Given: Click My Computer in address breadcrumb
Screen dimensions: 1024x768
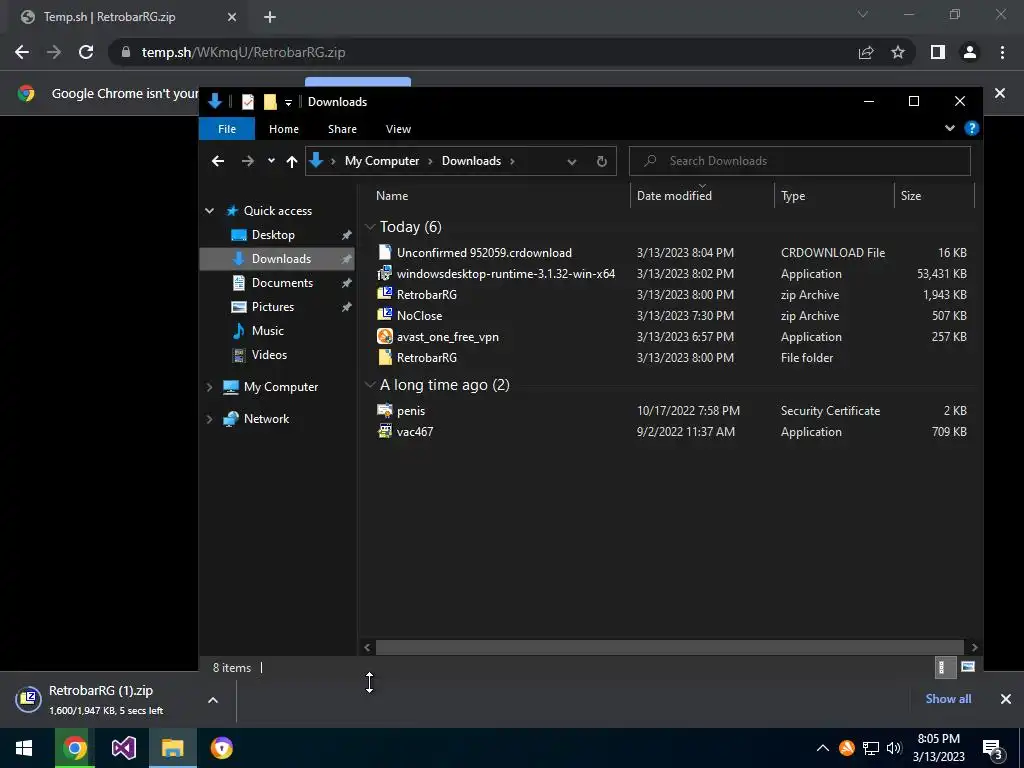Looking at the screenshot, I should point(382,161).
